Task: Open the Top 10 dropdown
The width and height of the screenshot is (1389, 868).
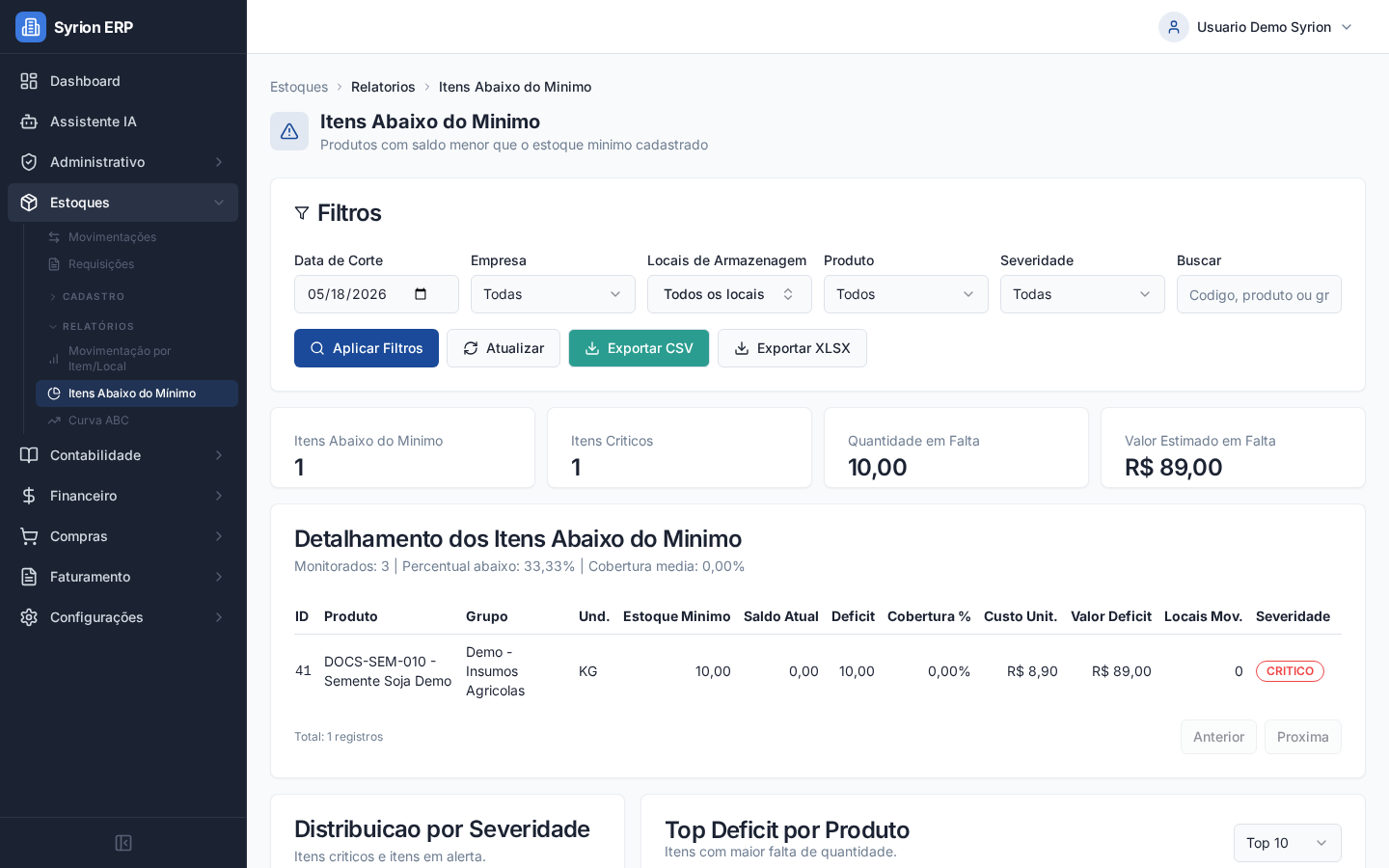Action: pyautogui.click(x=1288, y=843)
